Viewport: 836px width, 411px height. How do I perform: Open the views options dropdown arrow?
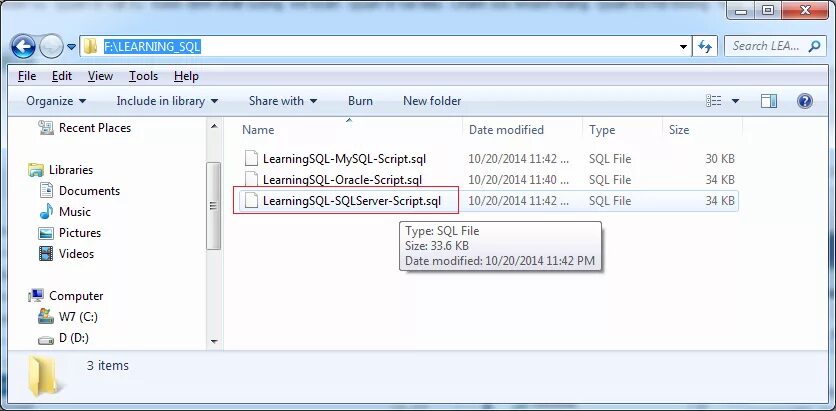pyautogui.click(x=735, y=101)
